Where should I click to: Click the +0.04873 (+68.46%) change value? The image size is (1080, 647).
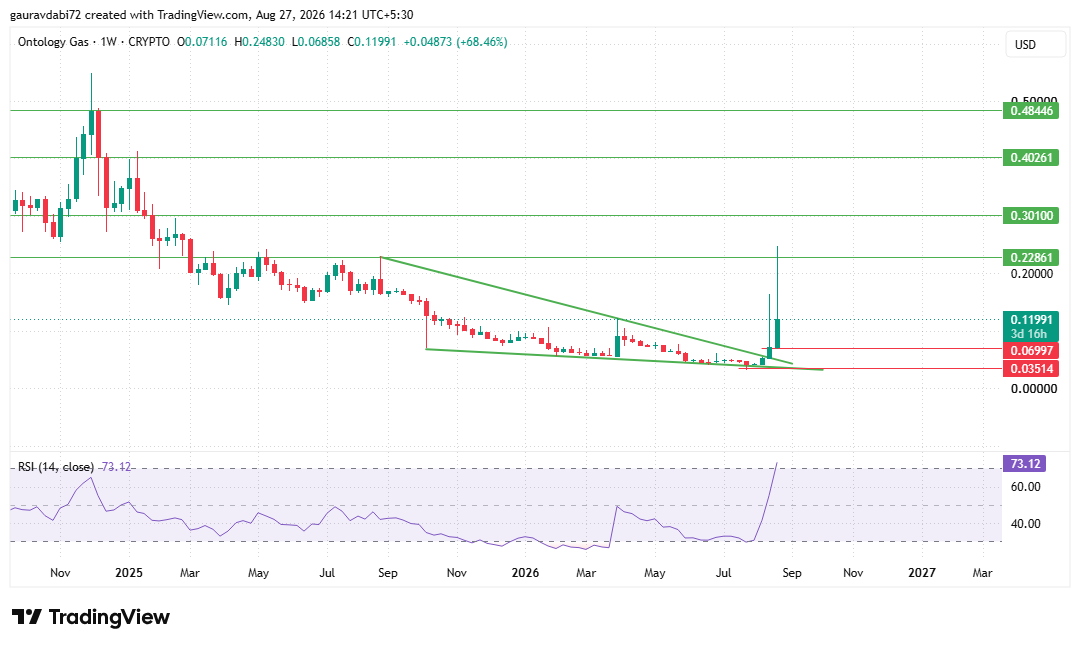455,42
